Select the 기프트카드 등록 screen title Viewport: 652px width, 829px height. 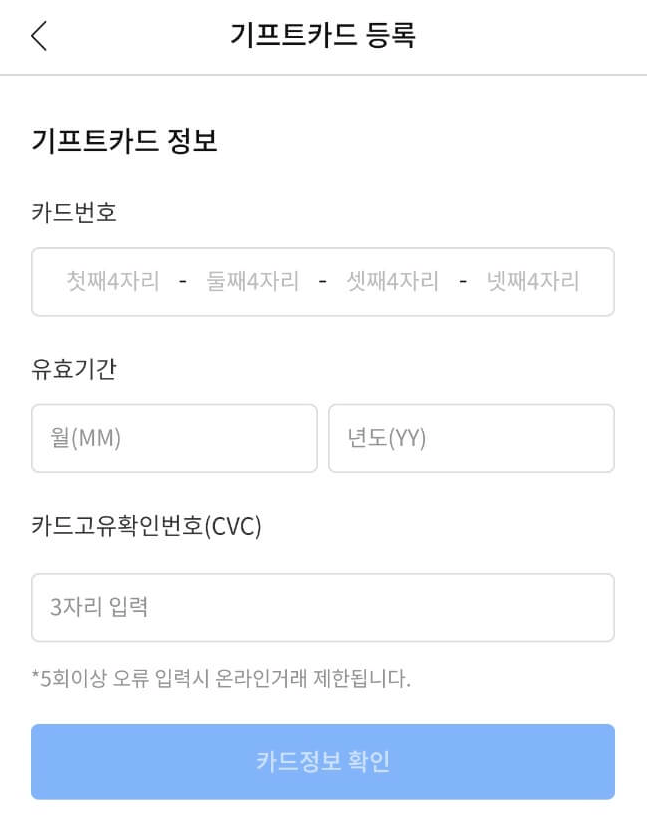(325, 33)
